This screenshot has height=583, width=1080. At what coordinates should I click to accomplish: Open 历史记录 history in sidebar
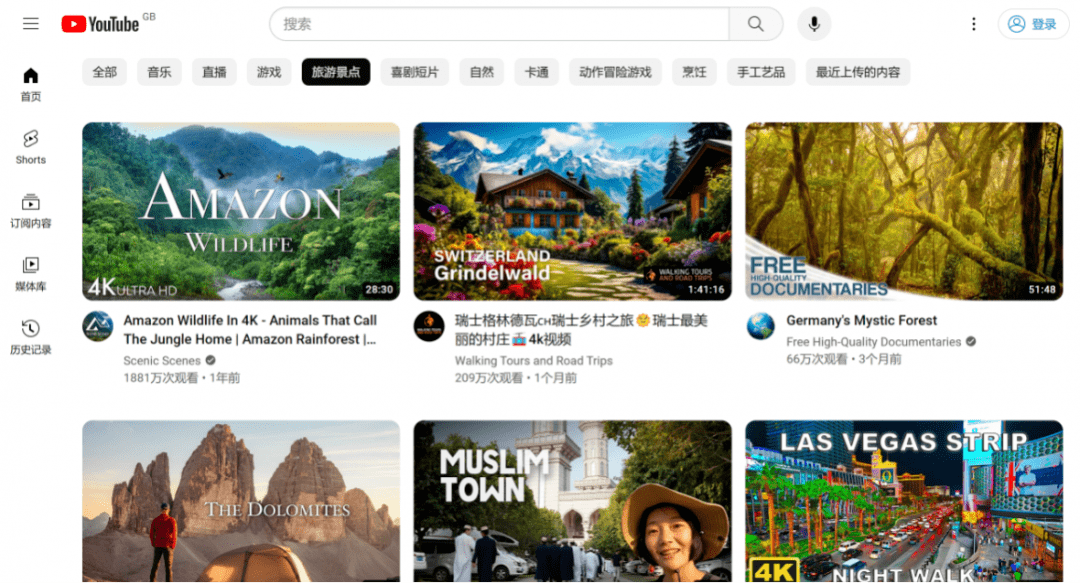[31, 337]
